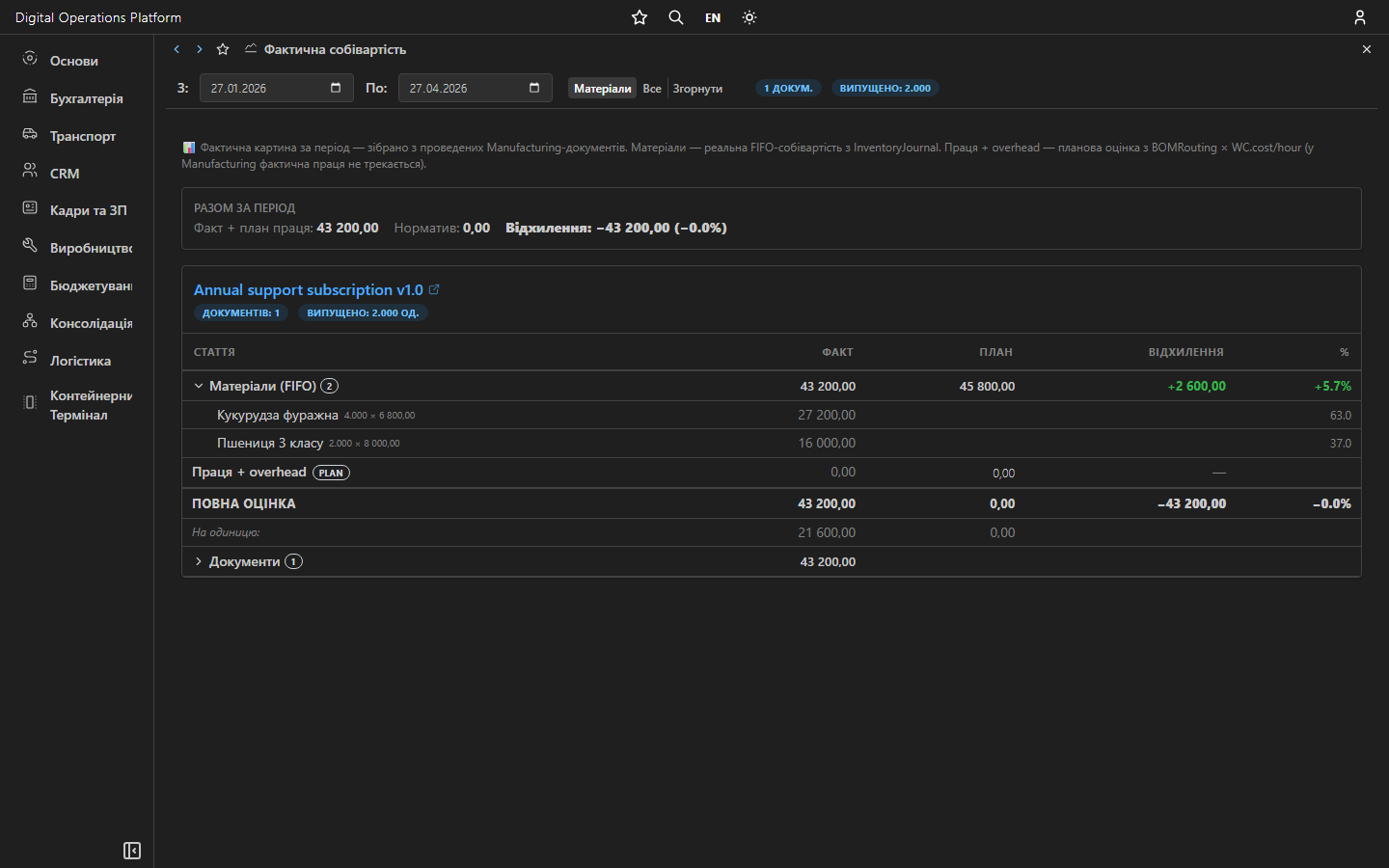The image size is (1389, 868).
Task: Click the Згорнути button
Action: pos(697,88)
